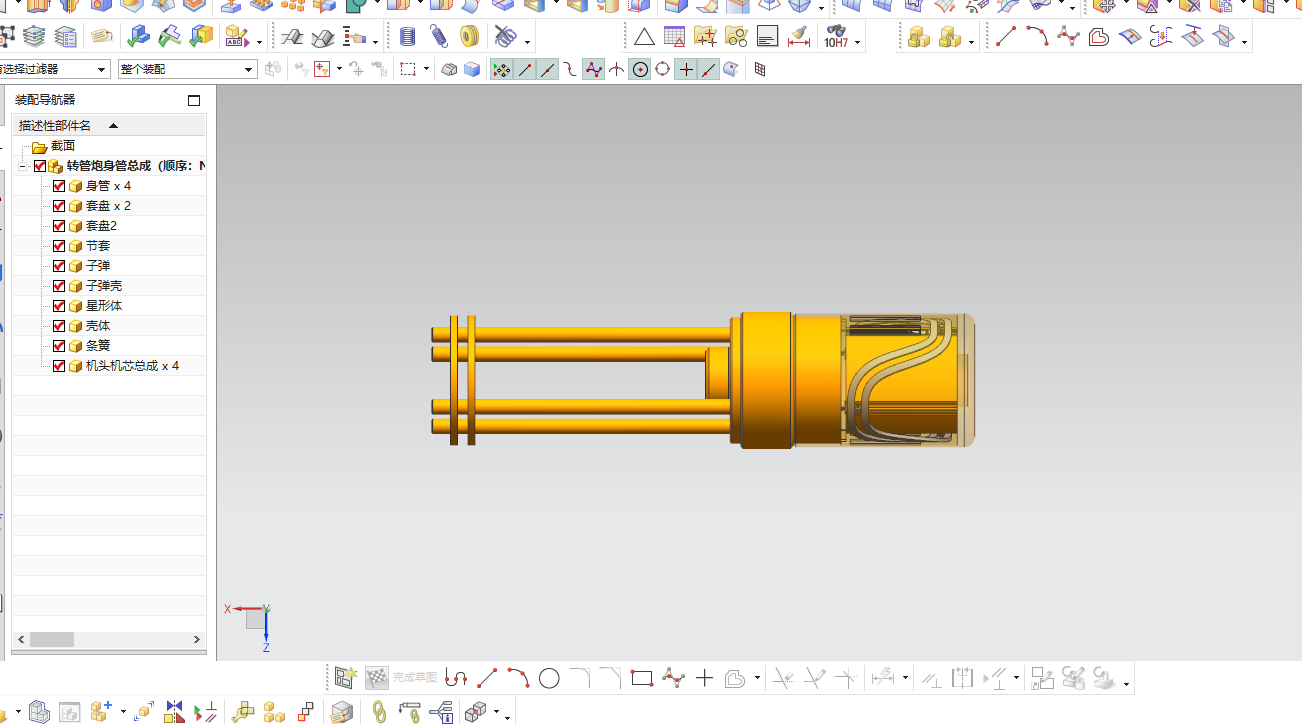Toggle the 转管炮身管总成 assembly checkbox
Viewport: 1302px width, 724px height.
[x=40, y=166]
